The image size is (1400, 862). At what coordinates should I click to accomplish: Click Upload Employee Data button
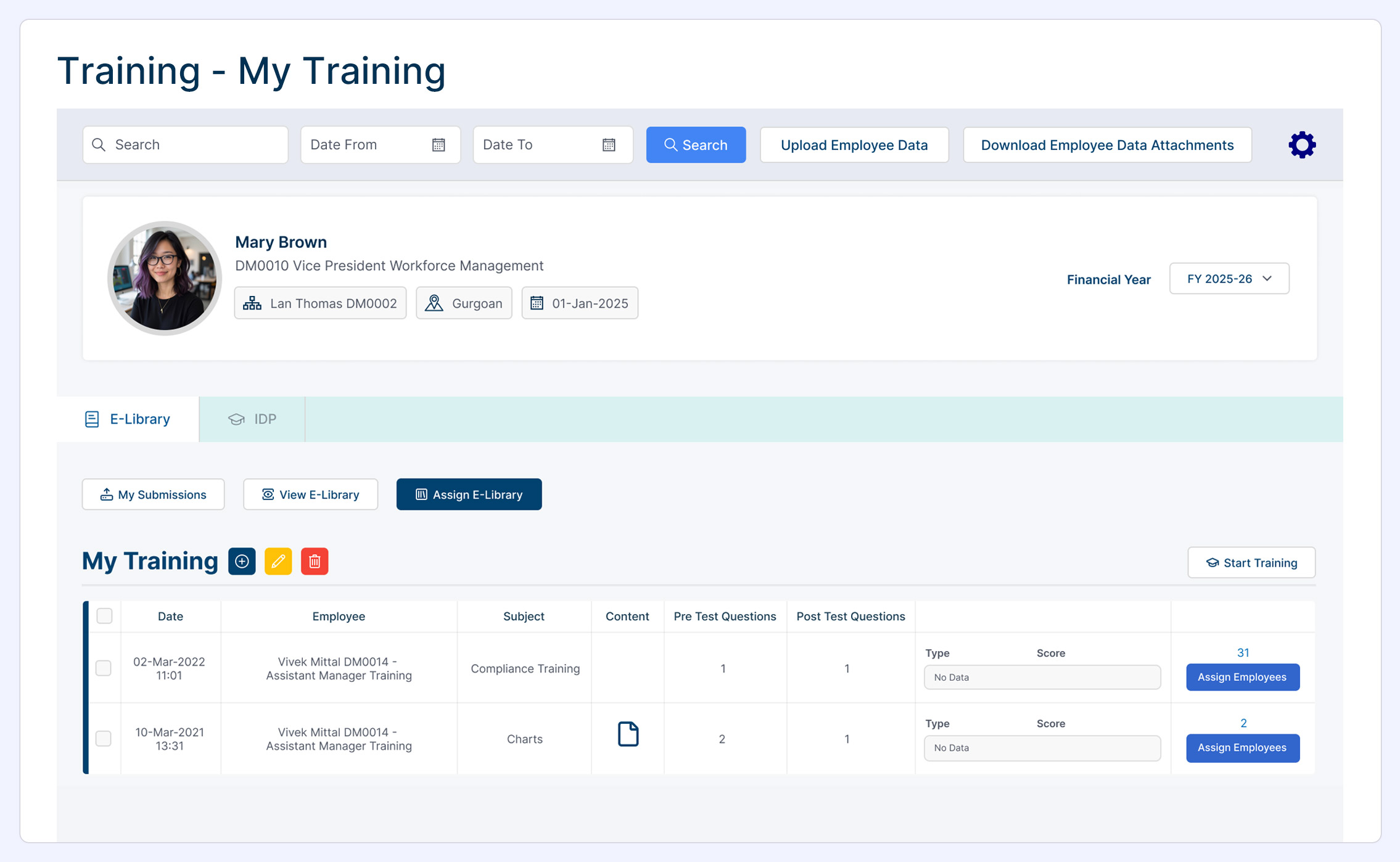click(x=854, y=145)
